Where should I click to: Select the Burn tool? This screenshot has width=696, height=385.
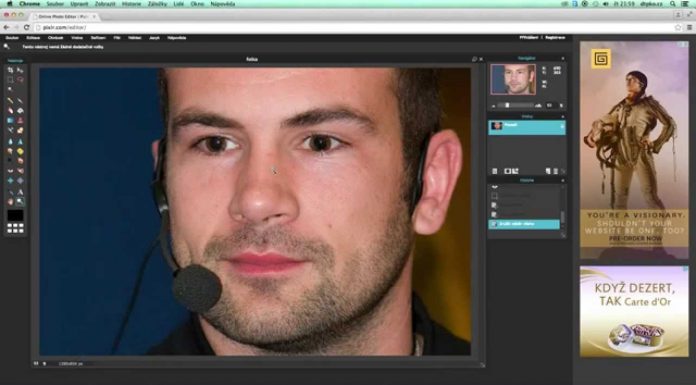pos(20,161)
